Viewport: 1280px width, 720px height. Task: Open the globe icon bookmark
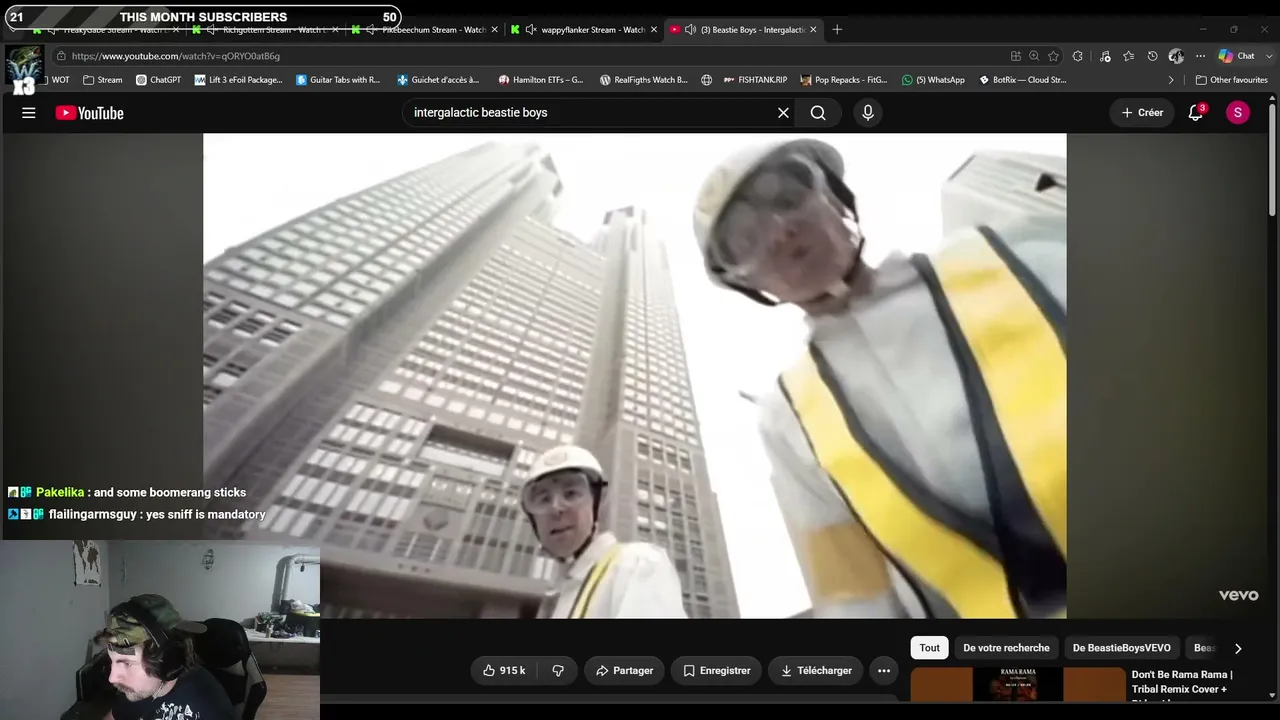pyautogui.click(x=707, y=80)
